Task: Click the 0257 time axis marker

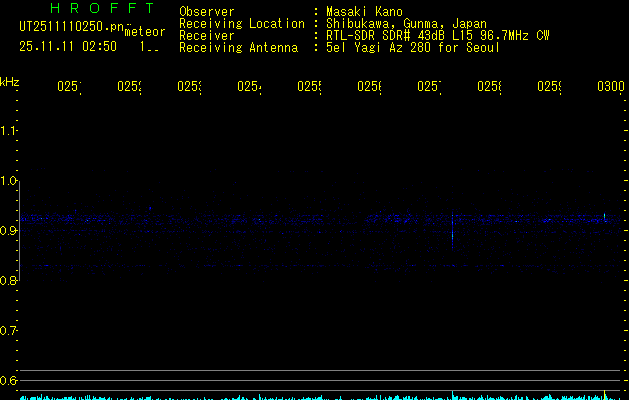Action: click(429, 87)
